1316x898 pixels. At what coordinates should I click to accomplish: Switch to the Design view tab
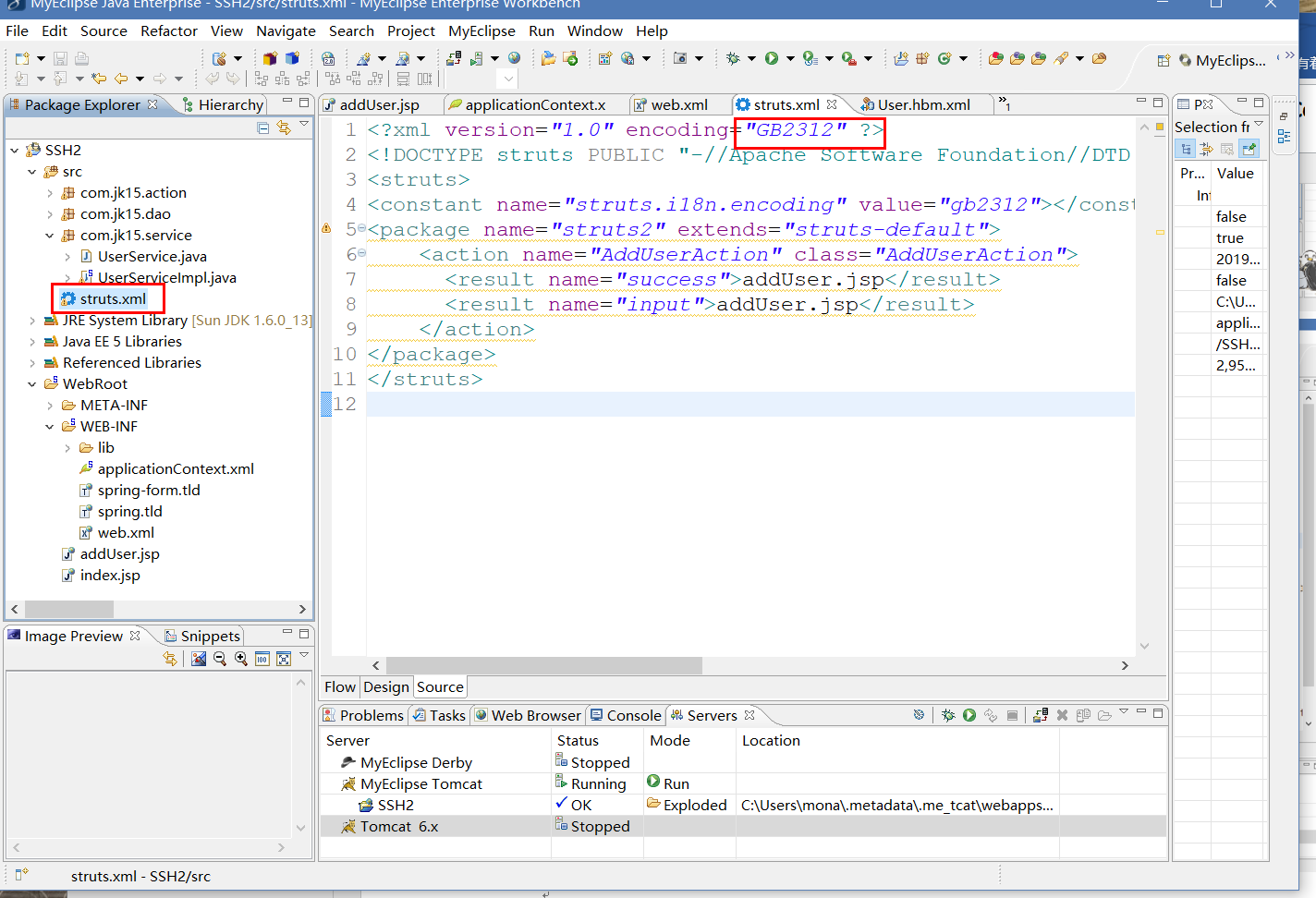386,686
